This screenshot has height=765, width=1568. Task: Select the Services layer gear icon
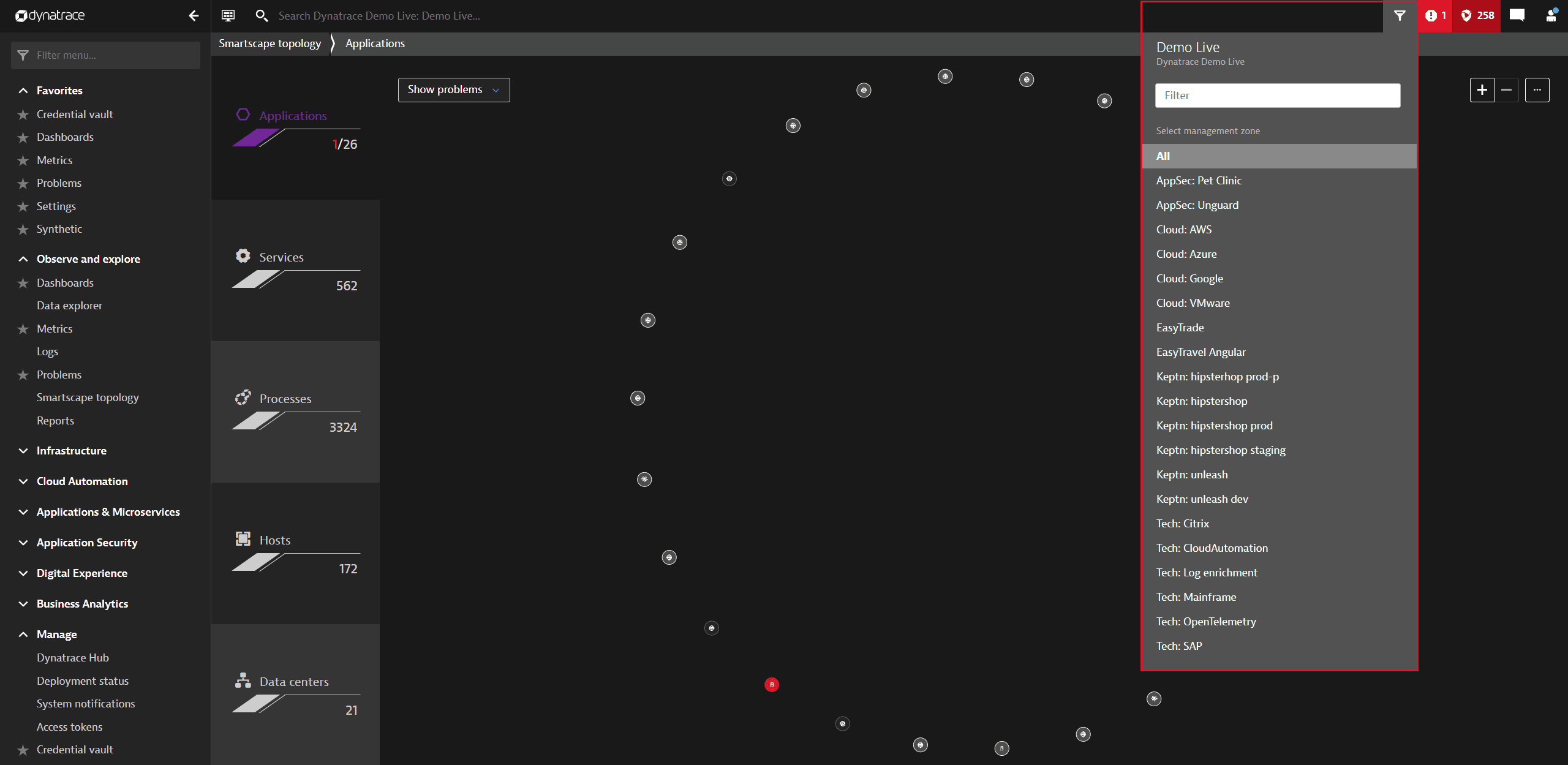click(243, 256)
